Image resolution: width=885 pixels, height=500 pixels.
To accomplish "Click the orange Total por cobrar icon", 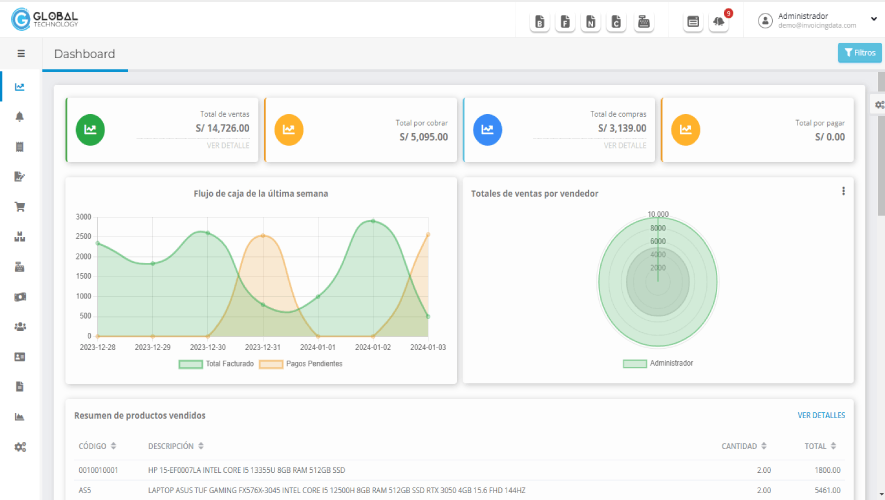I will tap(289, 130).
